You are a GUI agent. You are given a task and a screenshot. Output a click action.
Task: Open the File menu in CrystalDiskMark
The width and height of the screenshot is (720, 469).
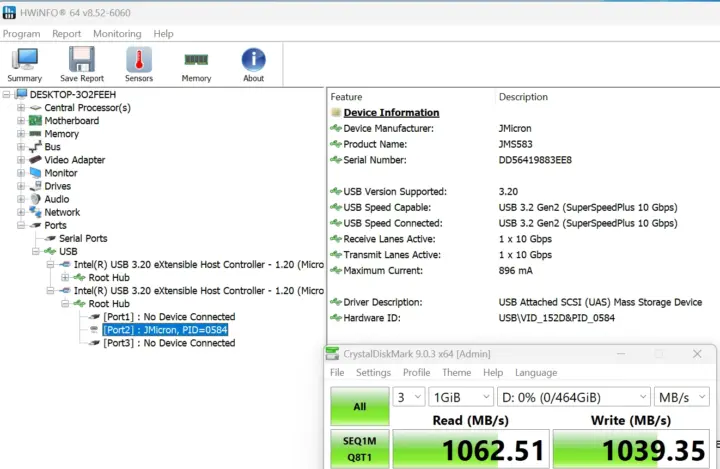click(x=337, y=373)
